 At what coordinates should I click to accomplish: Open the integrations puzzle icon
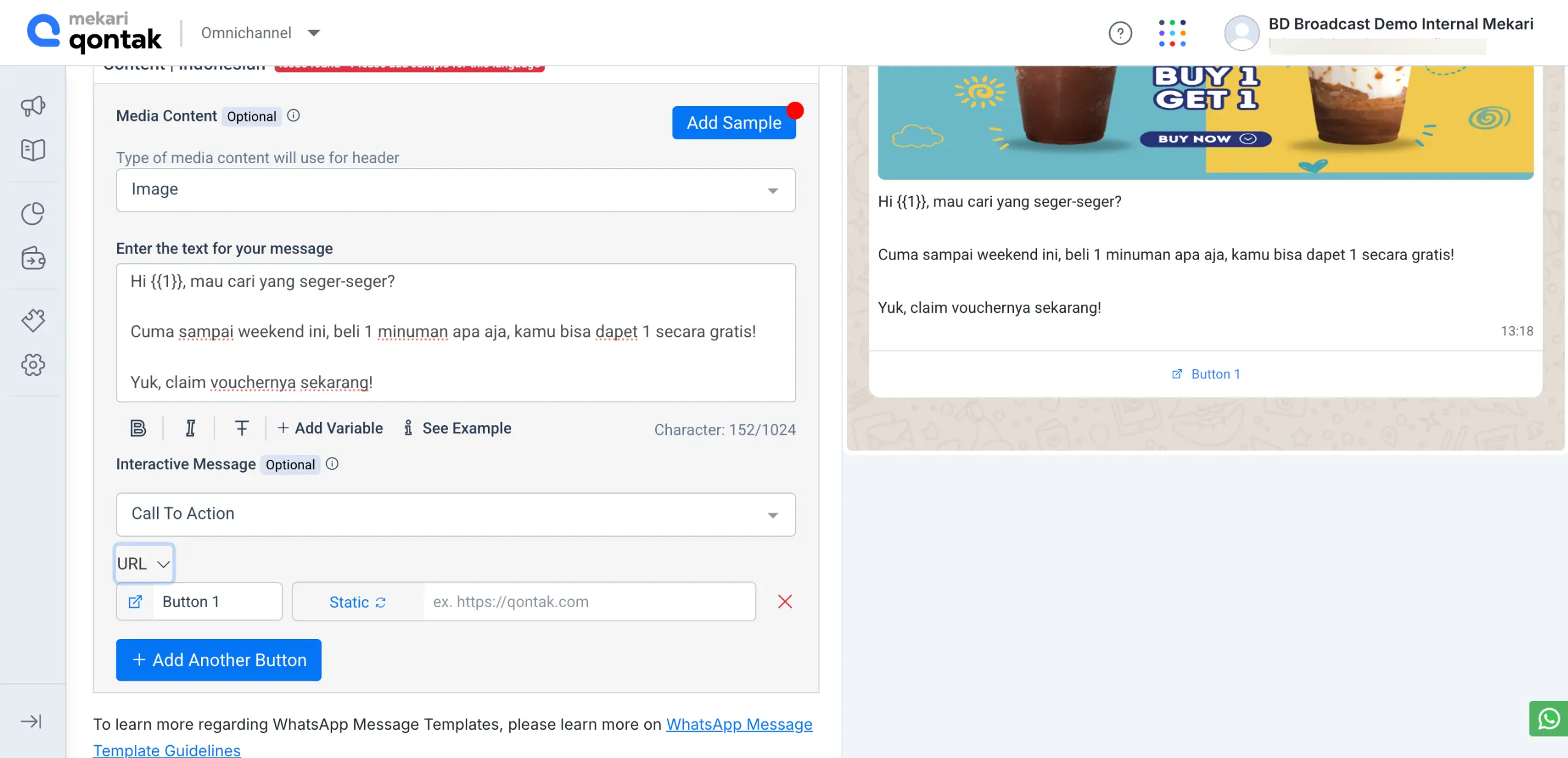(32, 320)
